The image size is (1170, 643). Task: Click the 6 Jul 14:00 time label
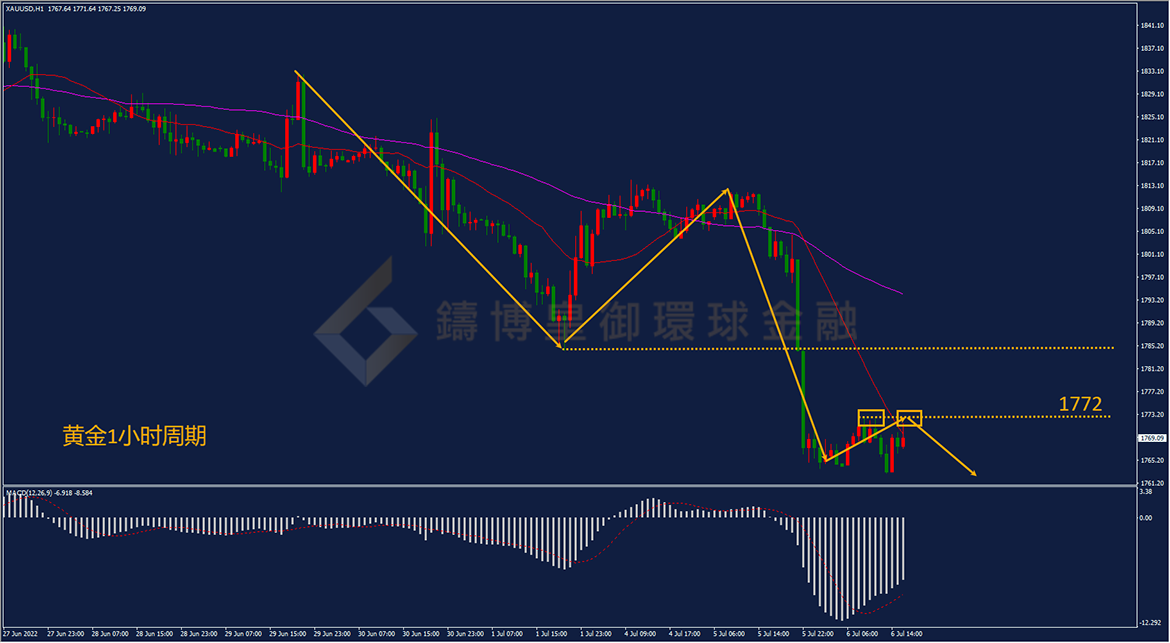click(906, 634)
